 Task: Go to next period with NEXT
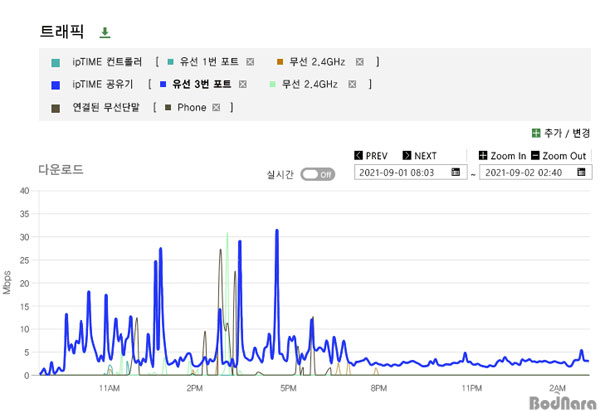tap(419, 156)
